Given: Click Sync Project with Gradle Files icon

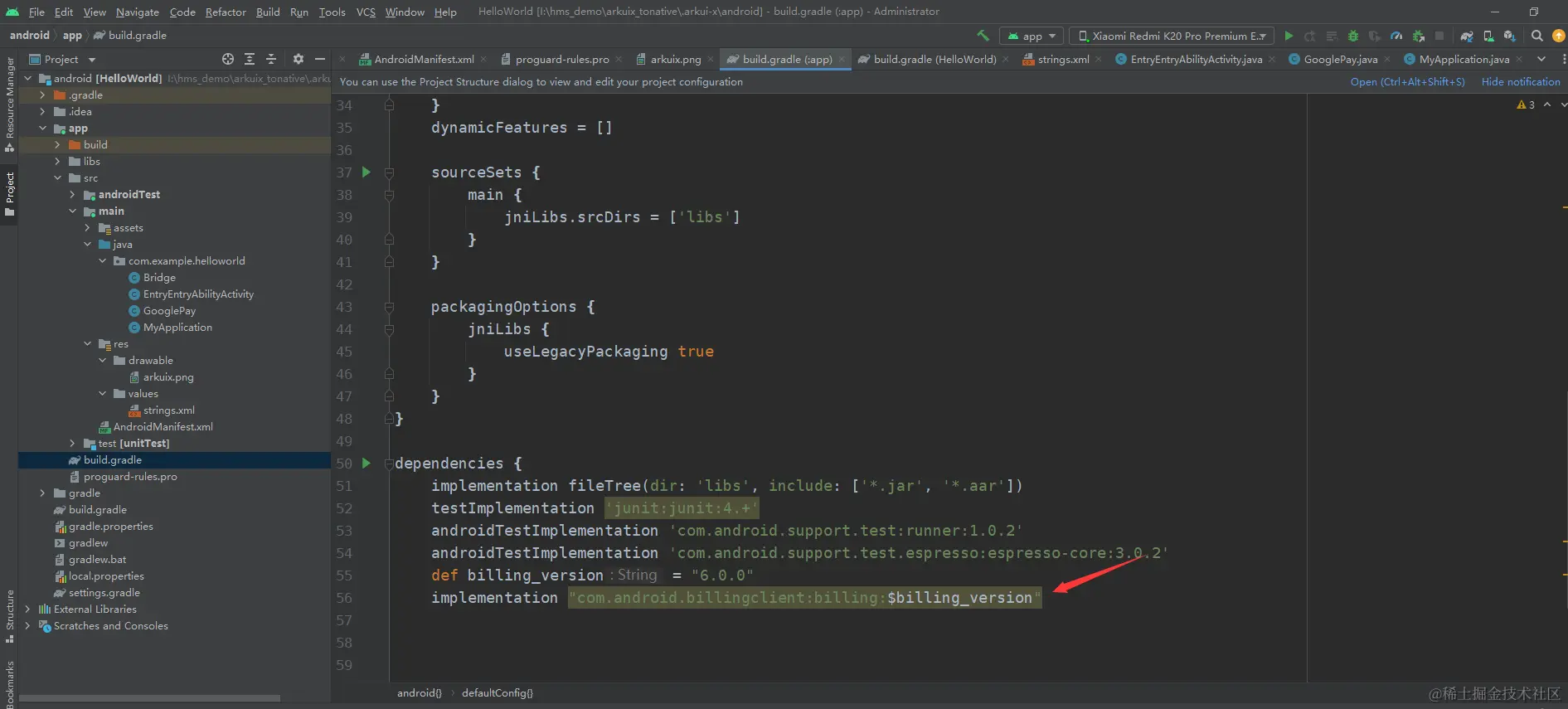Looking at the screenshot, I should point(1467,36).
